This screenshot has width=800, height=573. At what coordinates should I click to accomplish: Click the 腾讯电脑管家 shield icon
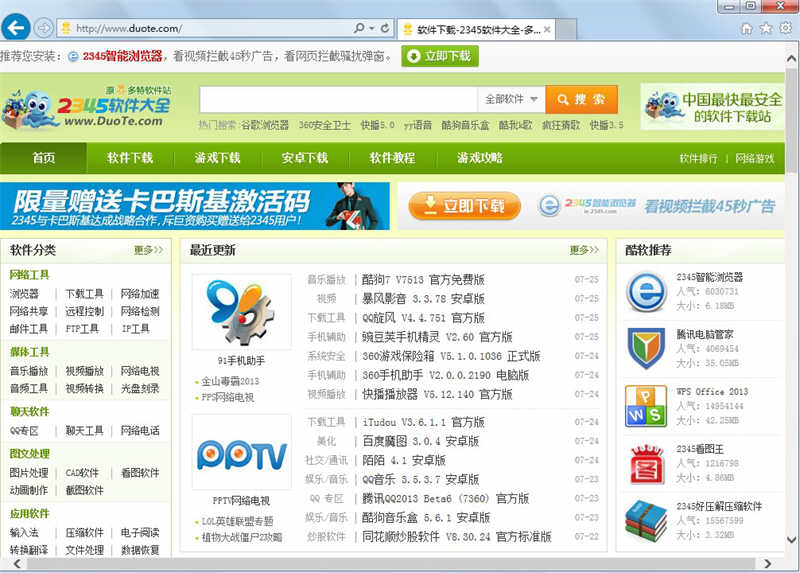pos(646,348)
